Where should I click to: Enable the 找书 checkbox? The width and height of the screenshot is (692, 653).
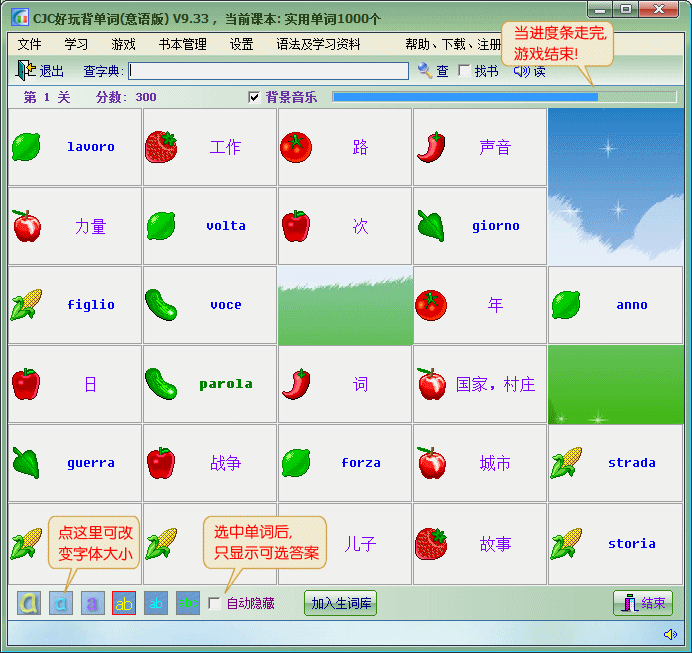[x=464, y=71]
